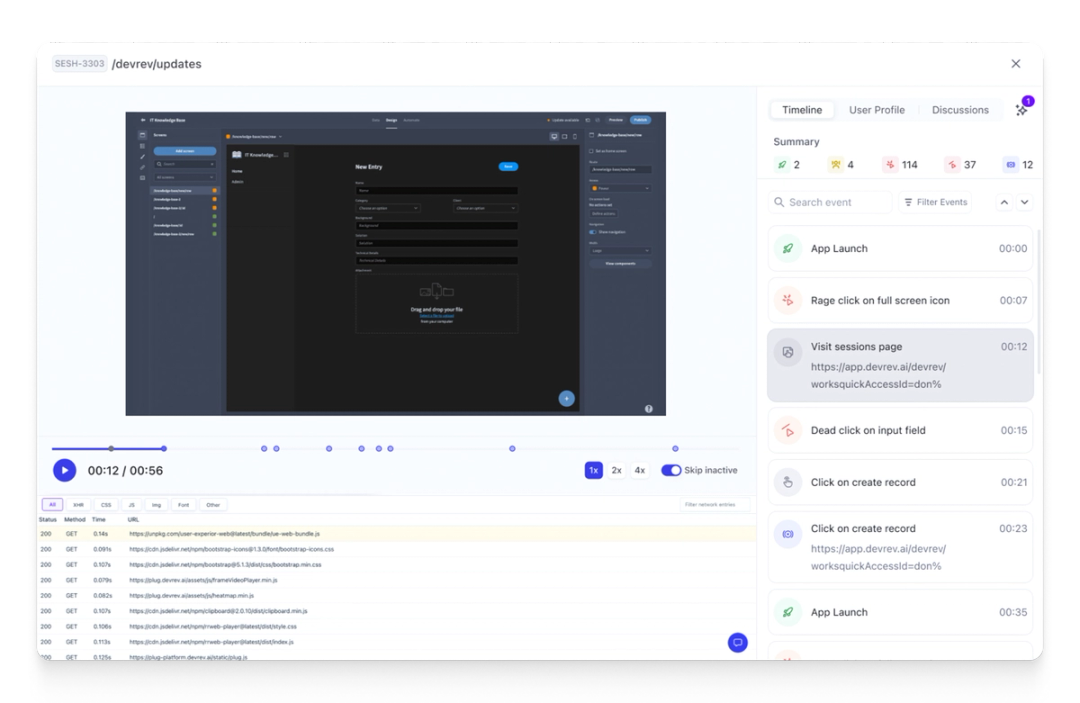The width and height of the screenshot is (1080, 703).
Task: Click the App Launch summary count icon
Action: pyautogui.click(x=782, y=165)
